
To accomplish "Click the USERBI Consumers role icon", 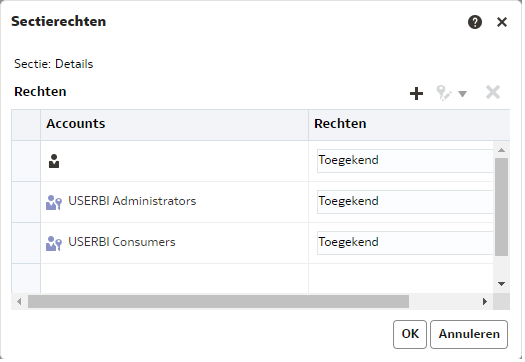I will click(54, 243).
